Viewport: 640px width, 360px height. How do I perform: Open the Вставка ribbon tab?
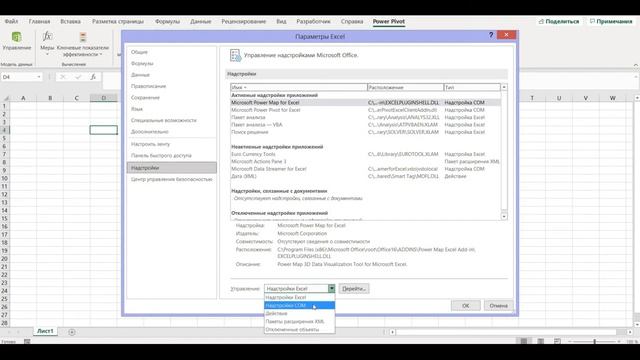tap(70, 21)
